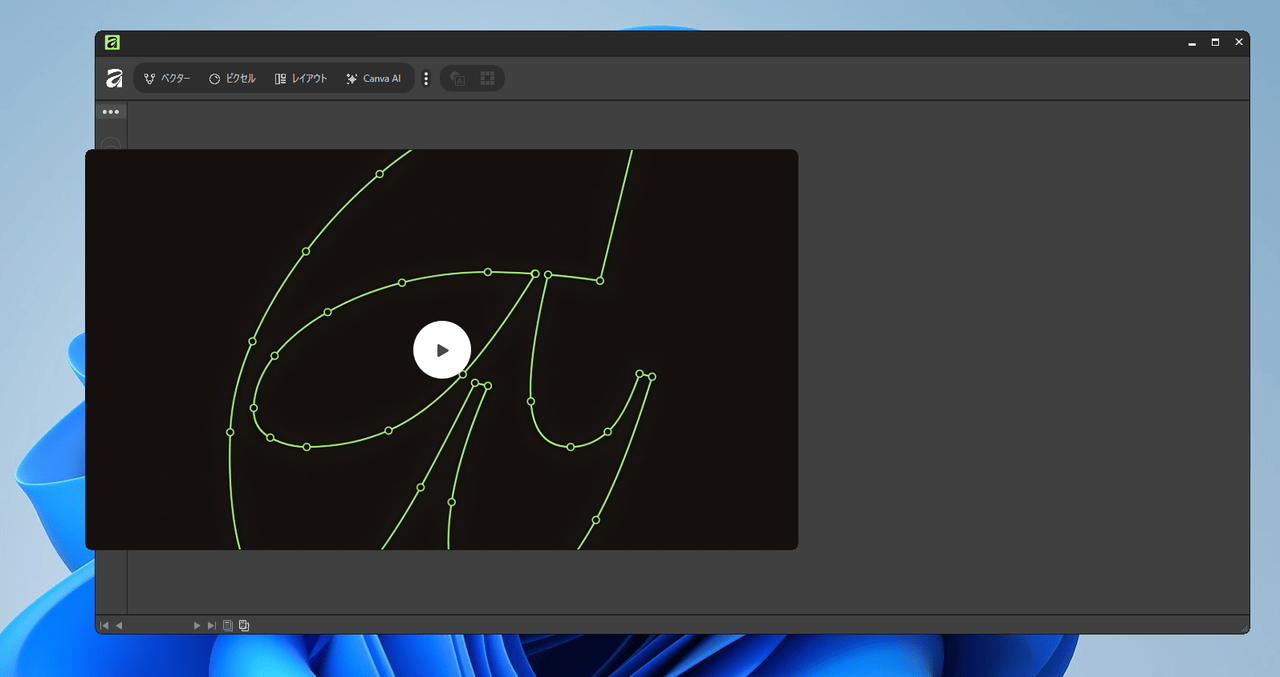
Task: Click the stacked pages icon in status bar
Action: point(244,626)
